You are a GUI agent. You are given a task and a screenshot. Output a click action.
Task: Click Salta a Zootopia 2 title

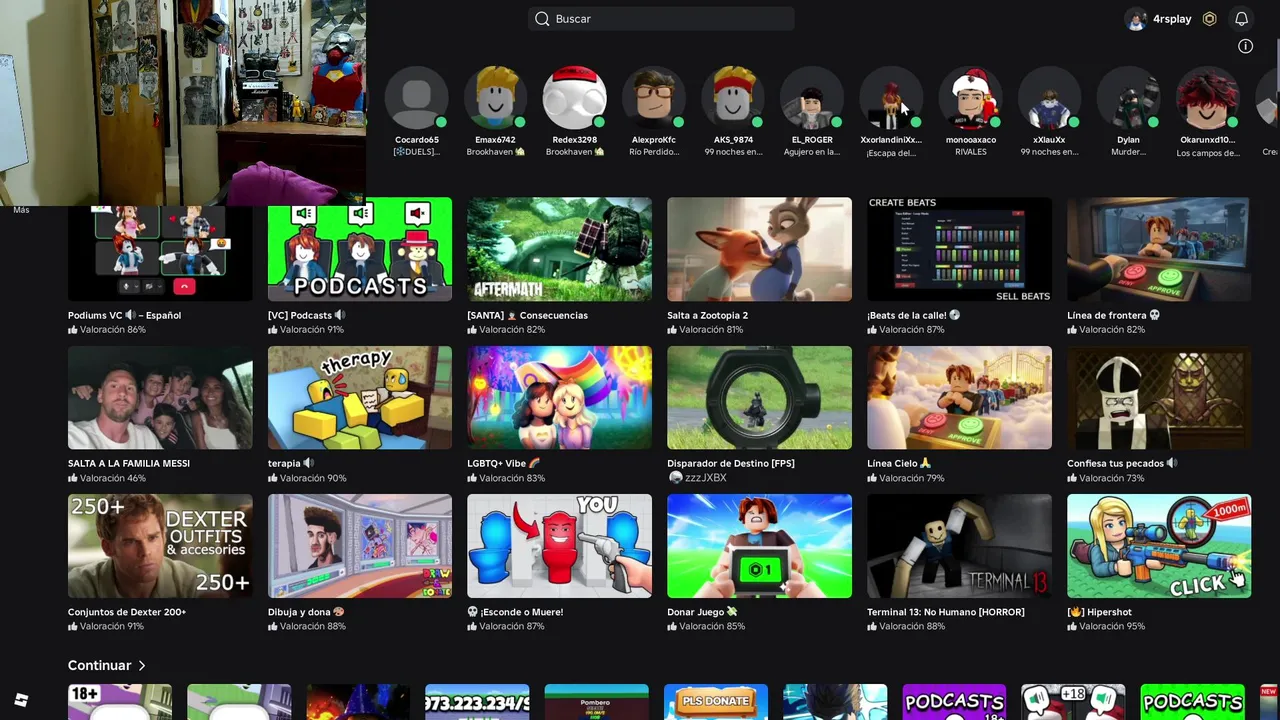pyautogui.click(x=707, y=315)
